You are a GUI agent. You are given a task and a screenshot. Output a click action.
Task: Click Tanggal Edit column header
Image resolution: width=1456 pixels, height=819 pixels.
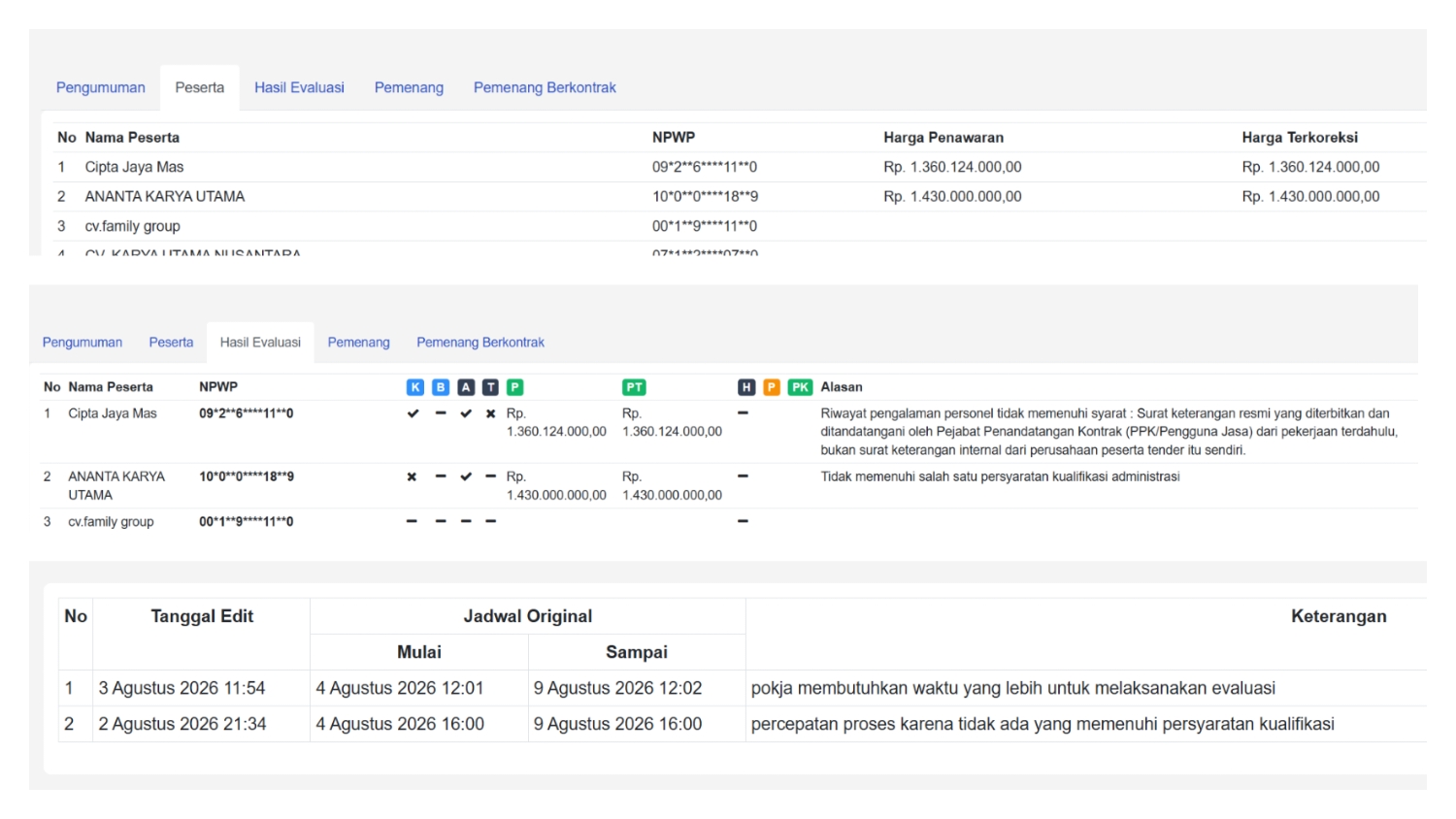coord(202,616)
